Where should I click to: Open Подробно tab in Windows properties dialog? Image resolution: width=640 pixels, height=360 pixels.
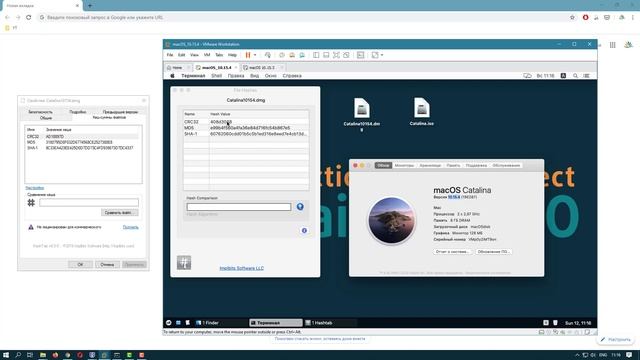[x=78, y=112]
